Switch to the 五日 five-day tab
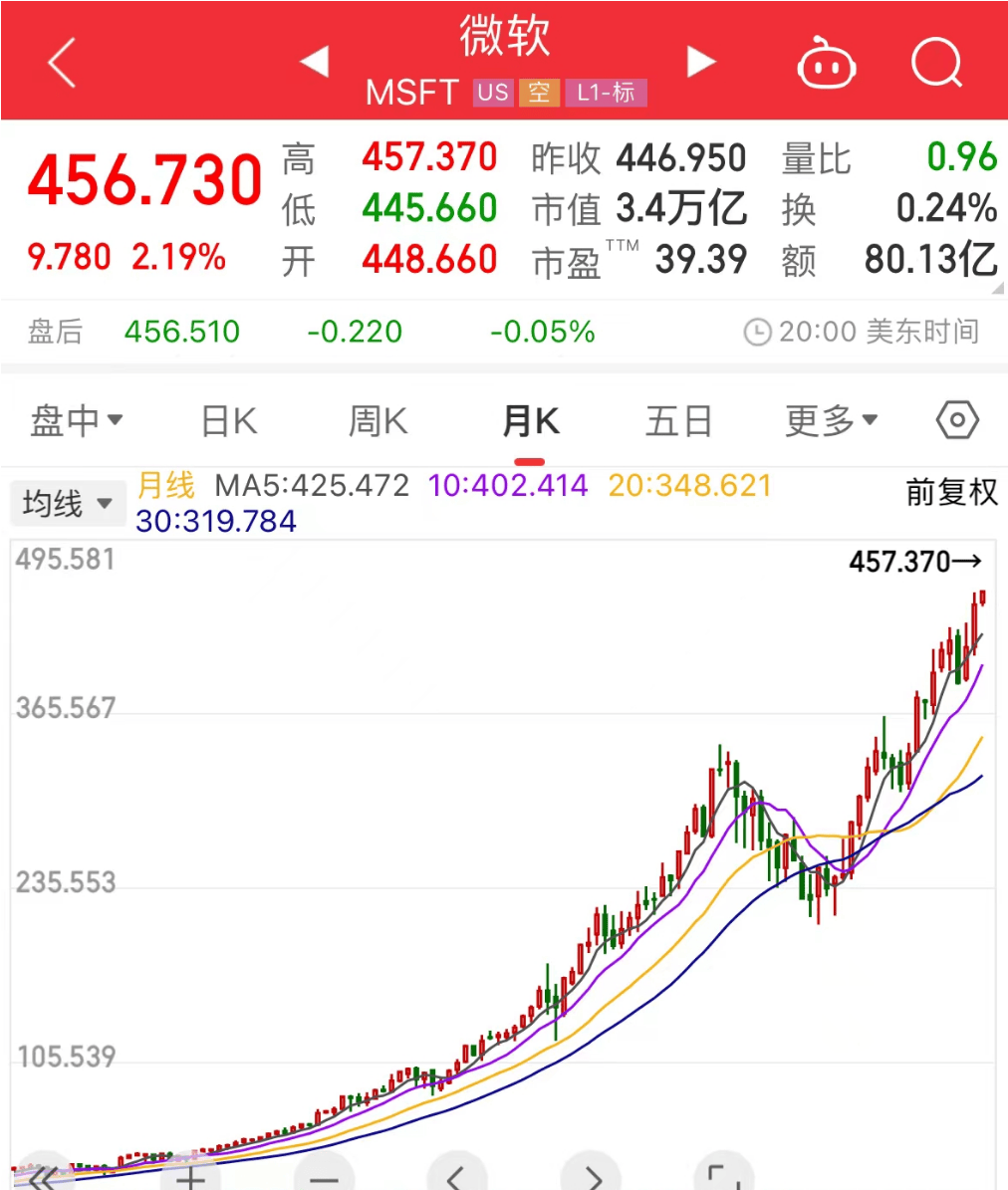The image size is (1008, 1190). click(678, 420)
